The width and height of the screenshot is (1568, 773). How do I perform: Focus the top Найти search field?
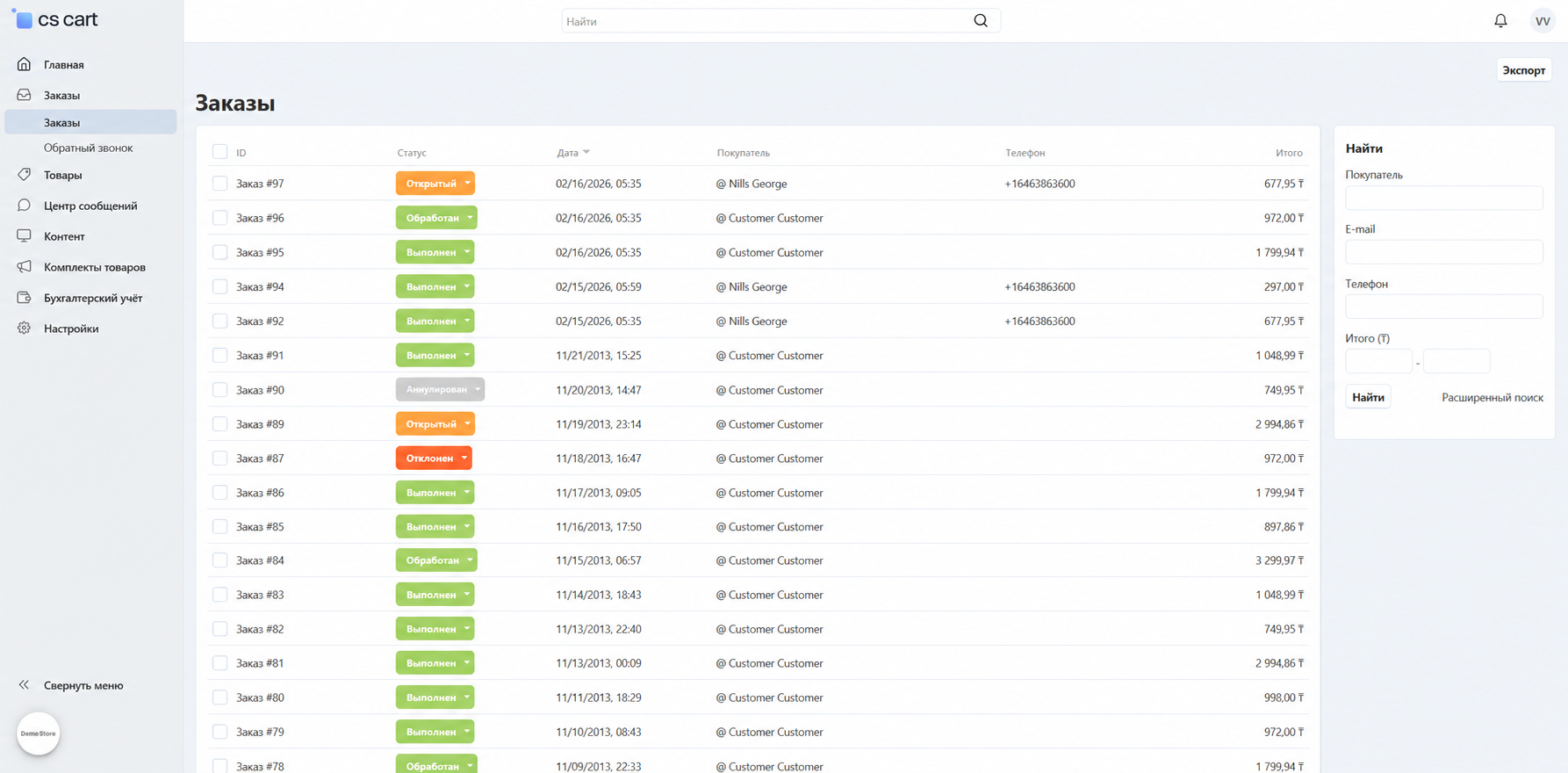tap(780, 21)
